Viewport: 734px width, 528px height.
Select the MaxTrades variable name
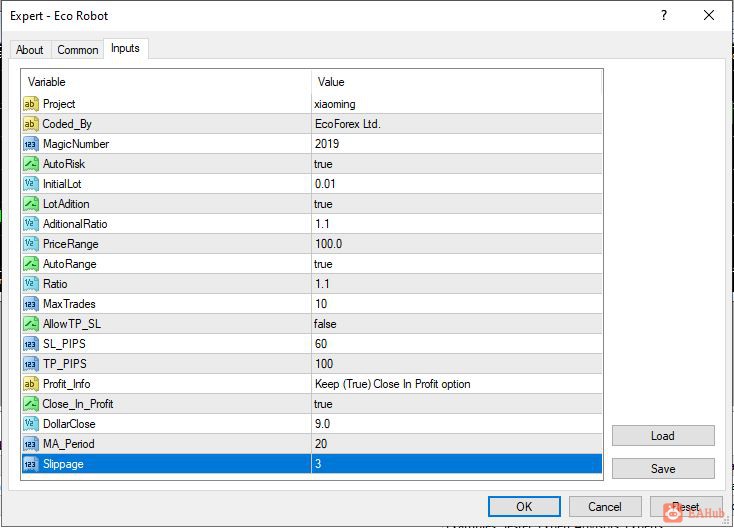(69, 304)
